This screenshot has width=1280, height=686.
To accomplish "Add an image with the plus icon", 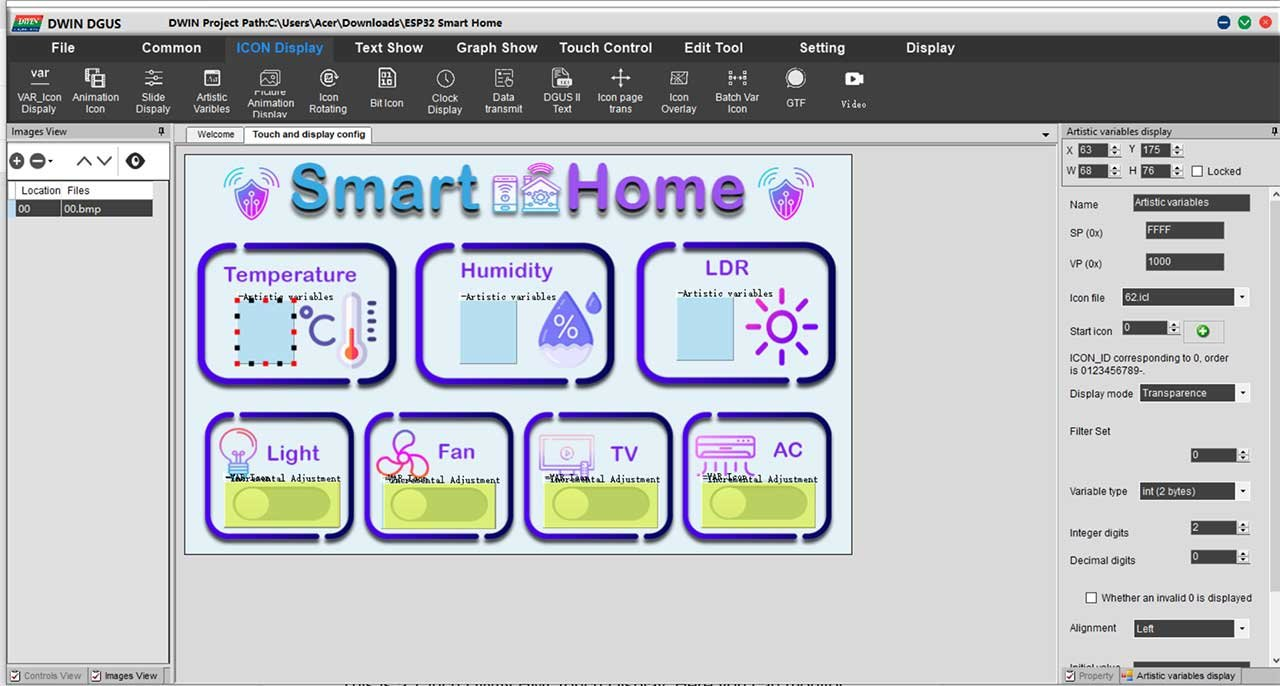I will 17,161.
